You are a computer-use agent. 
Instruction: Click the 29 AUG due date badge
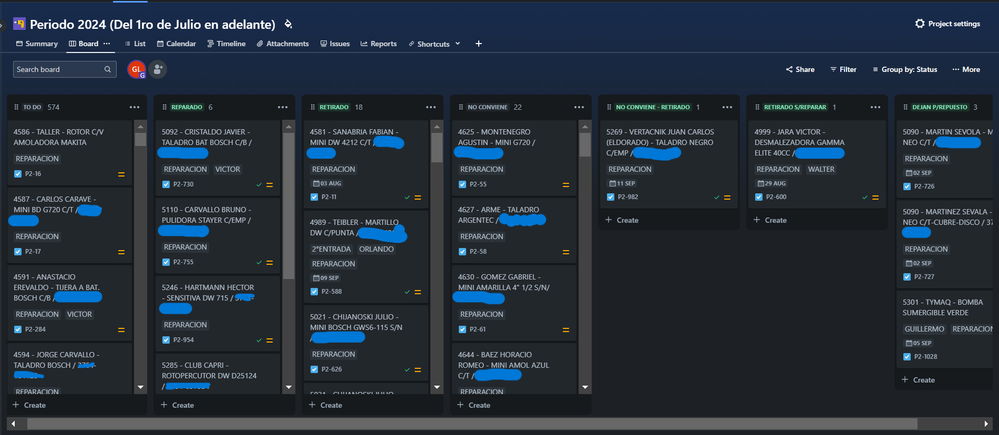[x=771, y=183]
